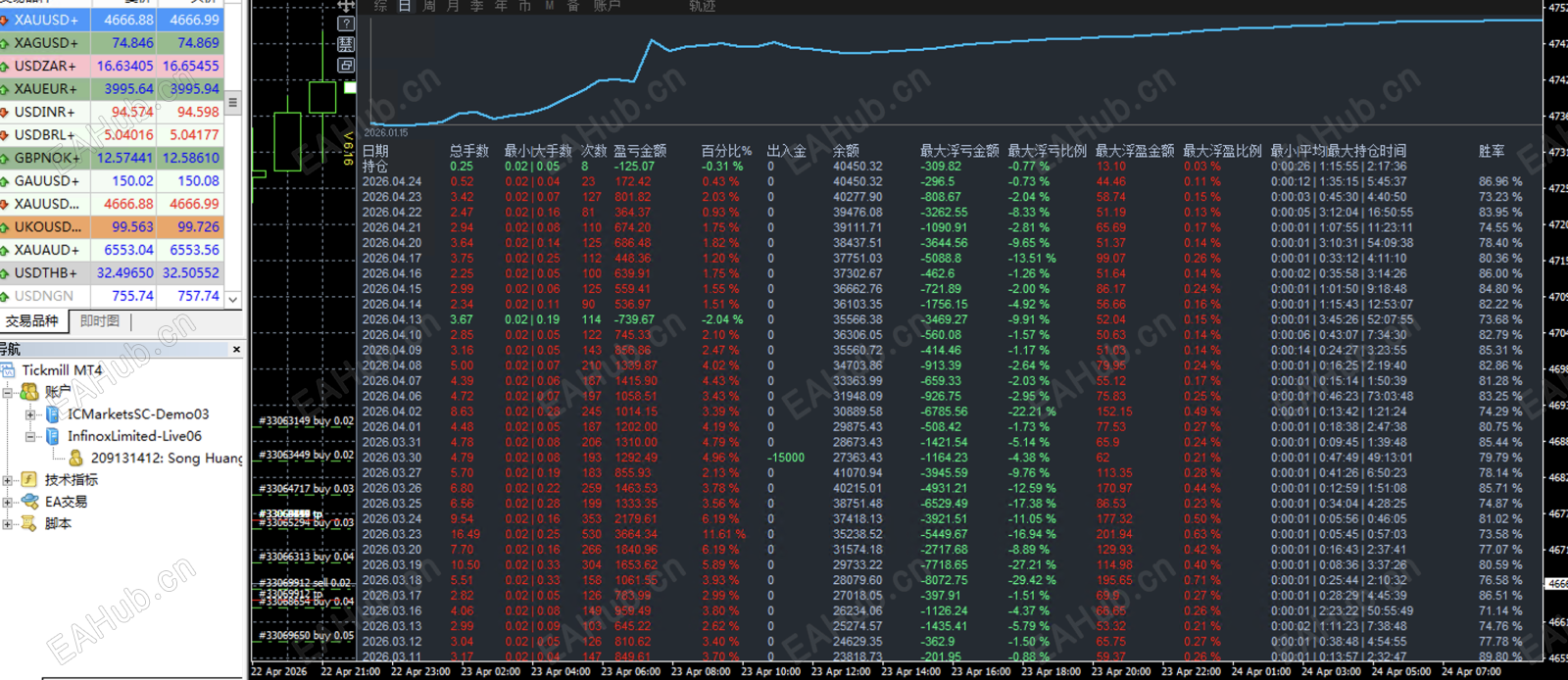Click the arrow icon beside XAUAUD+
Image resolution: width=1568 pixels, height=680 pixels.
point(5,250)
